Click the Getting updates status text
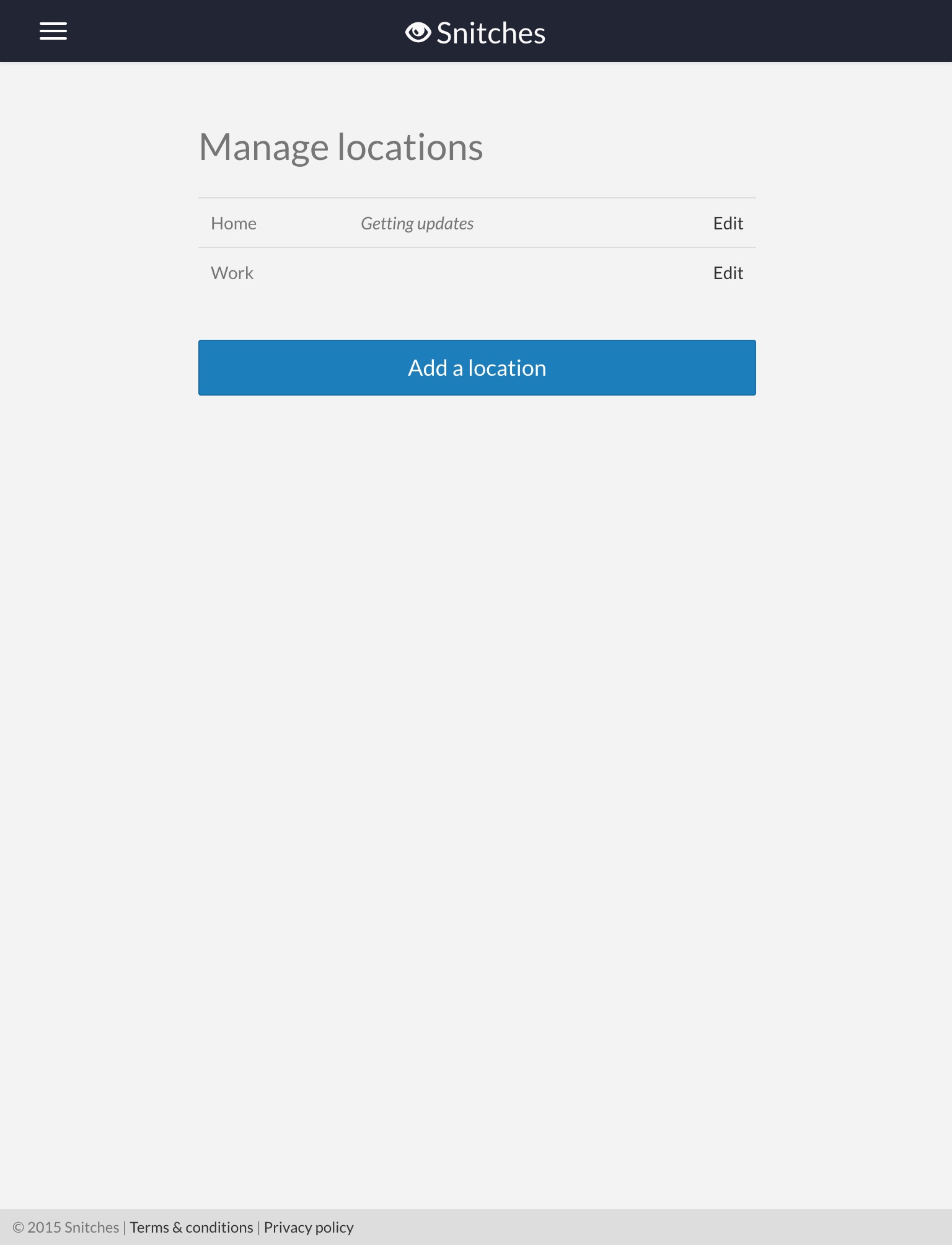The width and height of the screenshot is (952, 1245). (417, 223)
